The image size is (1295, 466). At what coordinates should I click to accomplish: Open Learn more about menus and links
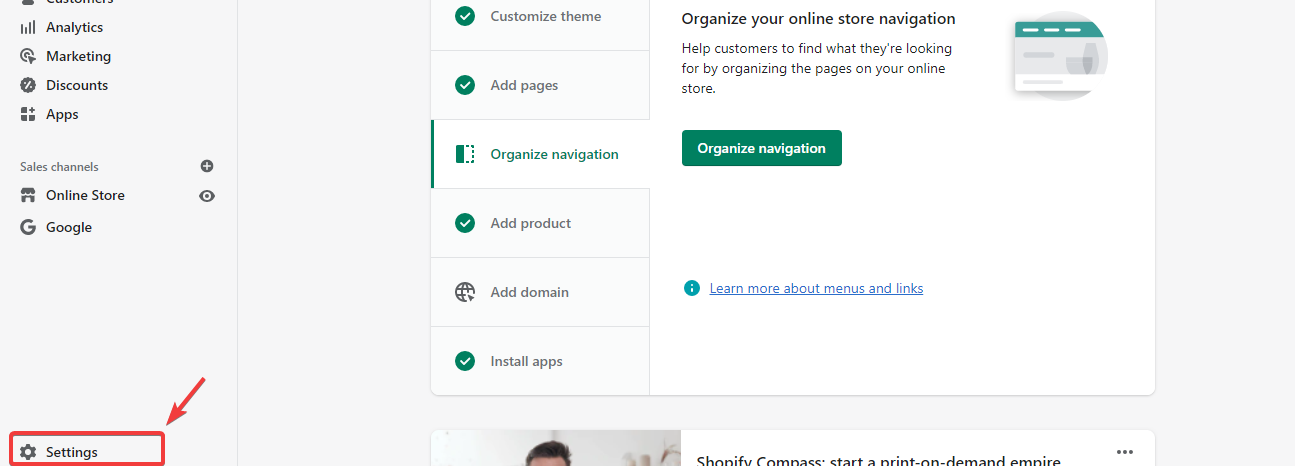pyautogui.click(x=816, y=288)
